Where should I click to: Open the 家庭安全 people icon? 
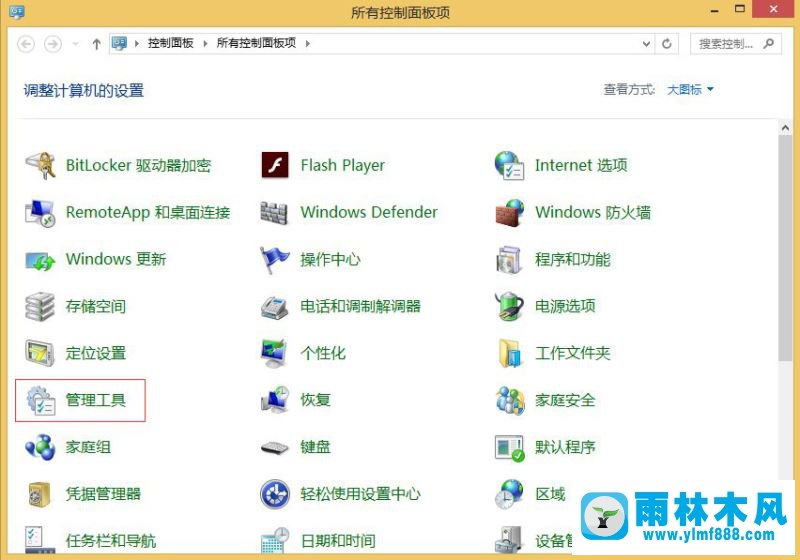coord(510,400)
